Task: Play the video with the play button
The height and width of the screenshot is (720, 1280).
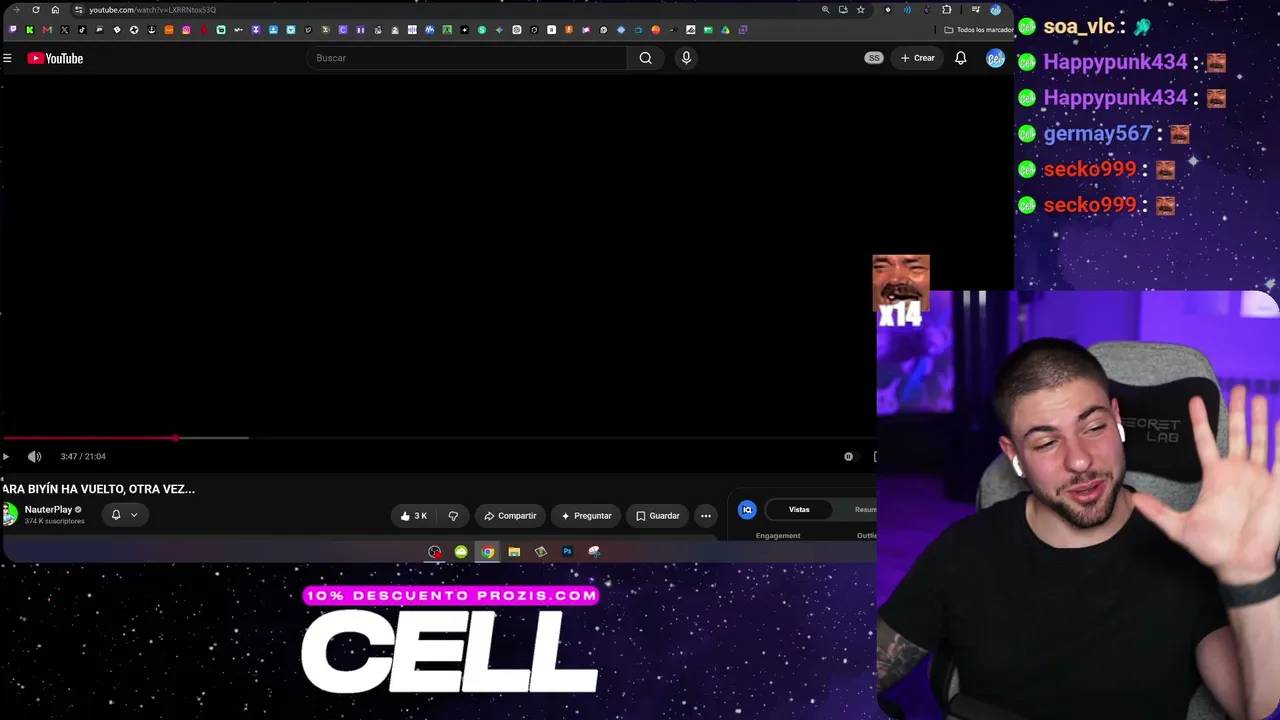Action: (x=6, y=457)
